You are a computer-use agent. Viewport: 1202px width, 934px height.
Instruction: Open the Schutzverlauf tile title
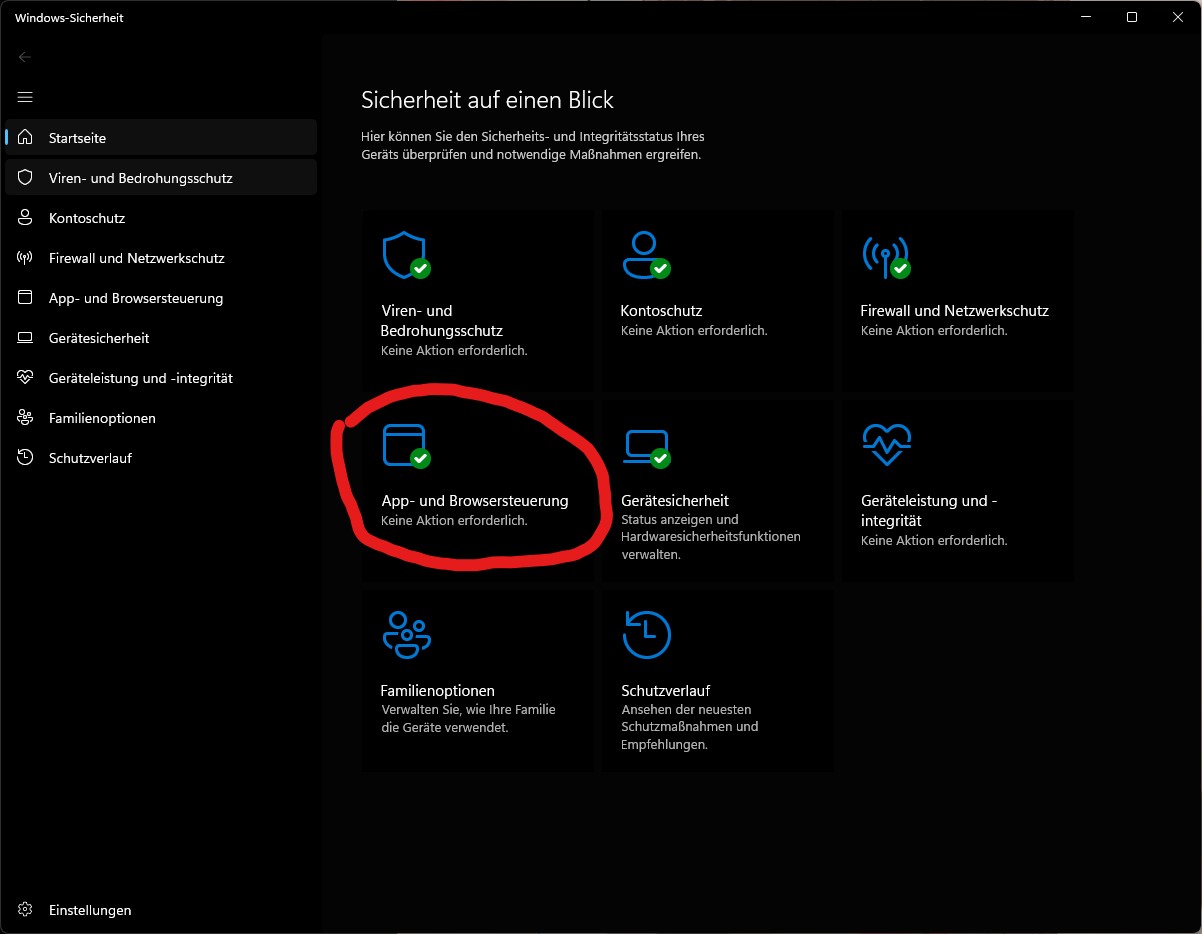click(666, 690)
